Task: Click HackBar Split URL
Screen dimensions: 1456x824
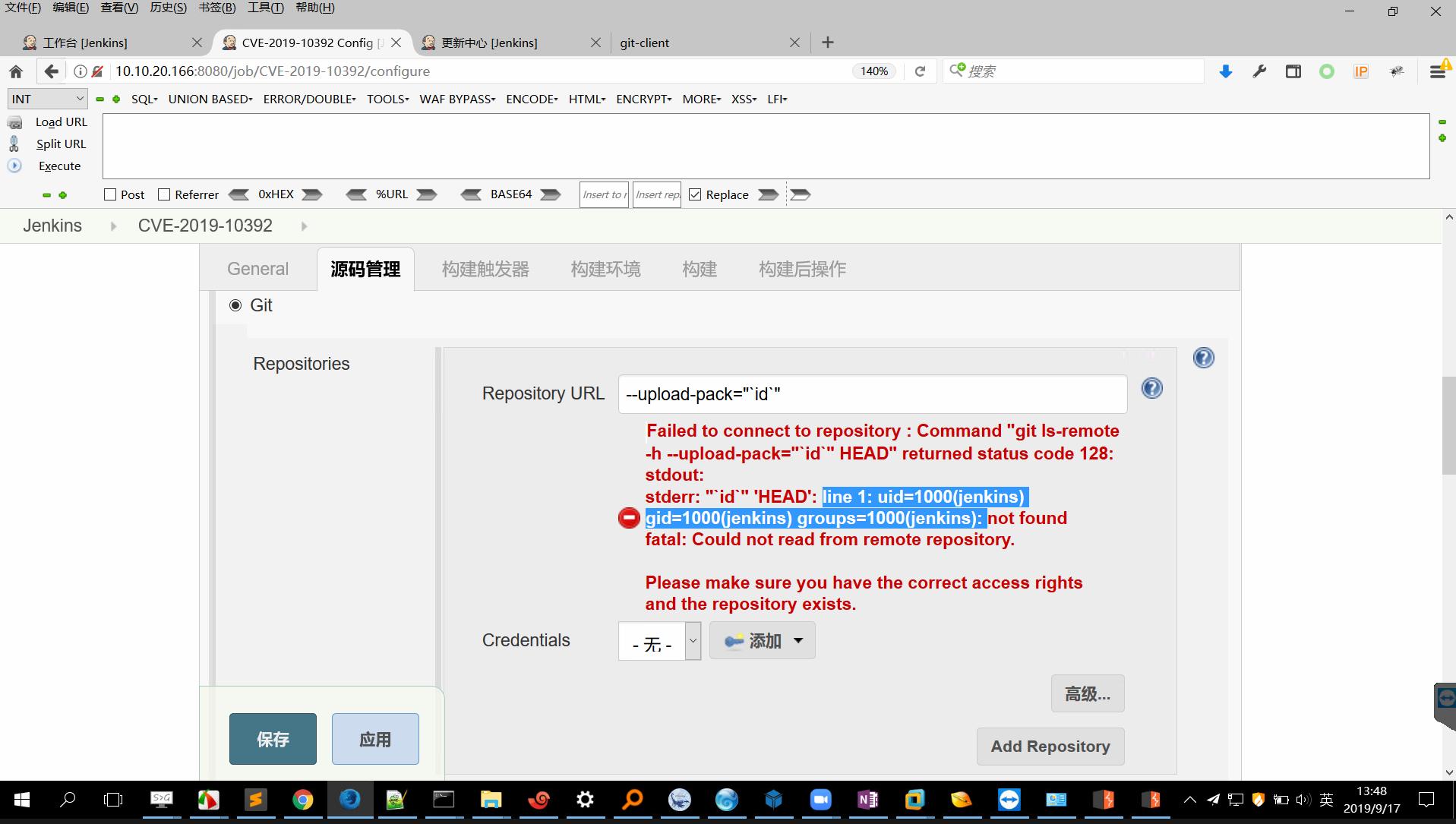Action: coord(61,144)
